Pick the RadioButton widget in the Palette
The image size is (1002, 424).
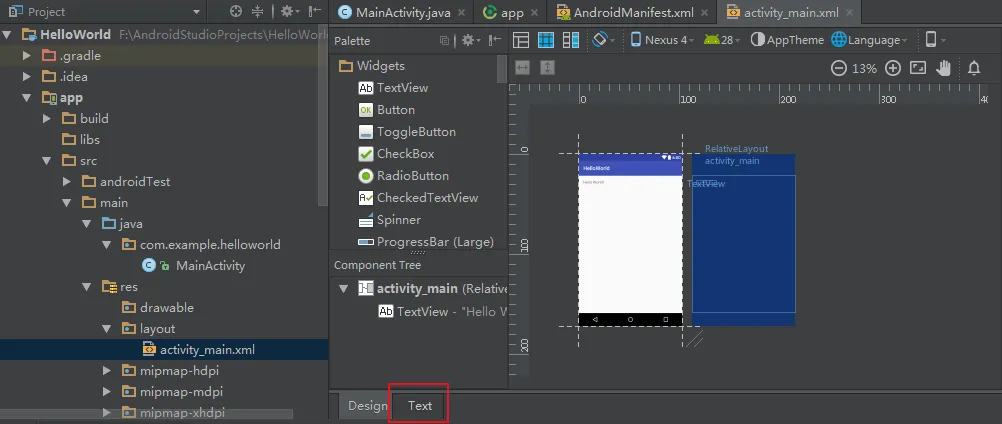click(404, 176)
